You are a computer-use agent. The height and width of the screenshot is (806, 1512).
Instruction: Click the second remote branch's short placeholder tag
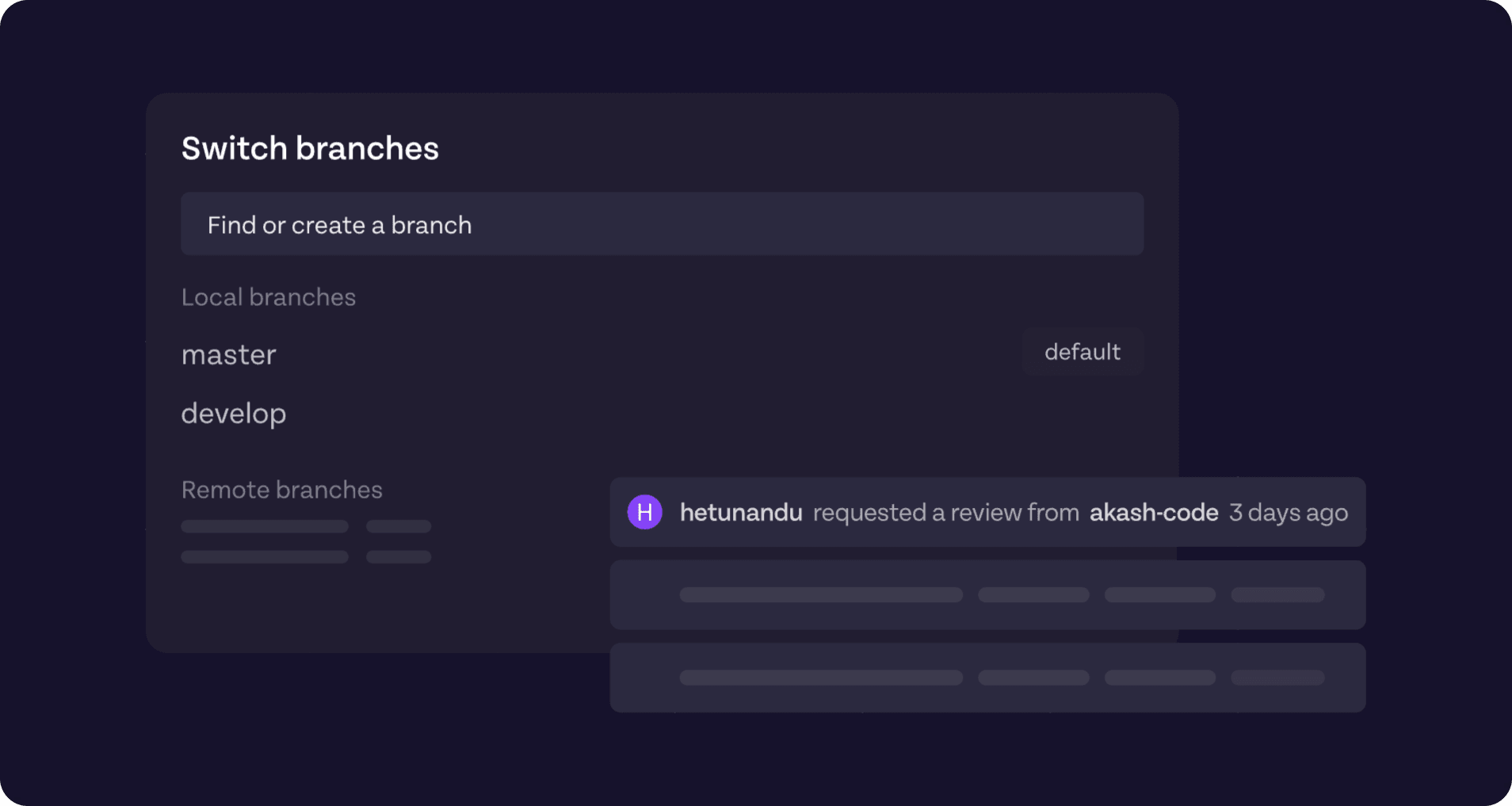(399, 556)
